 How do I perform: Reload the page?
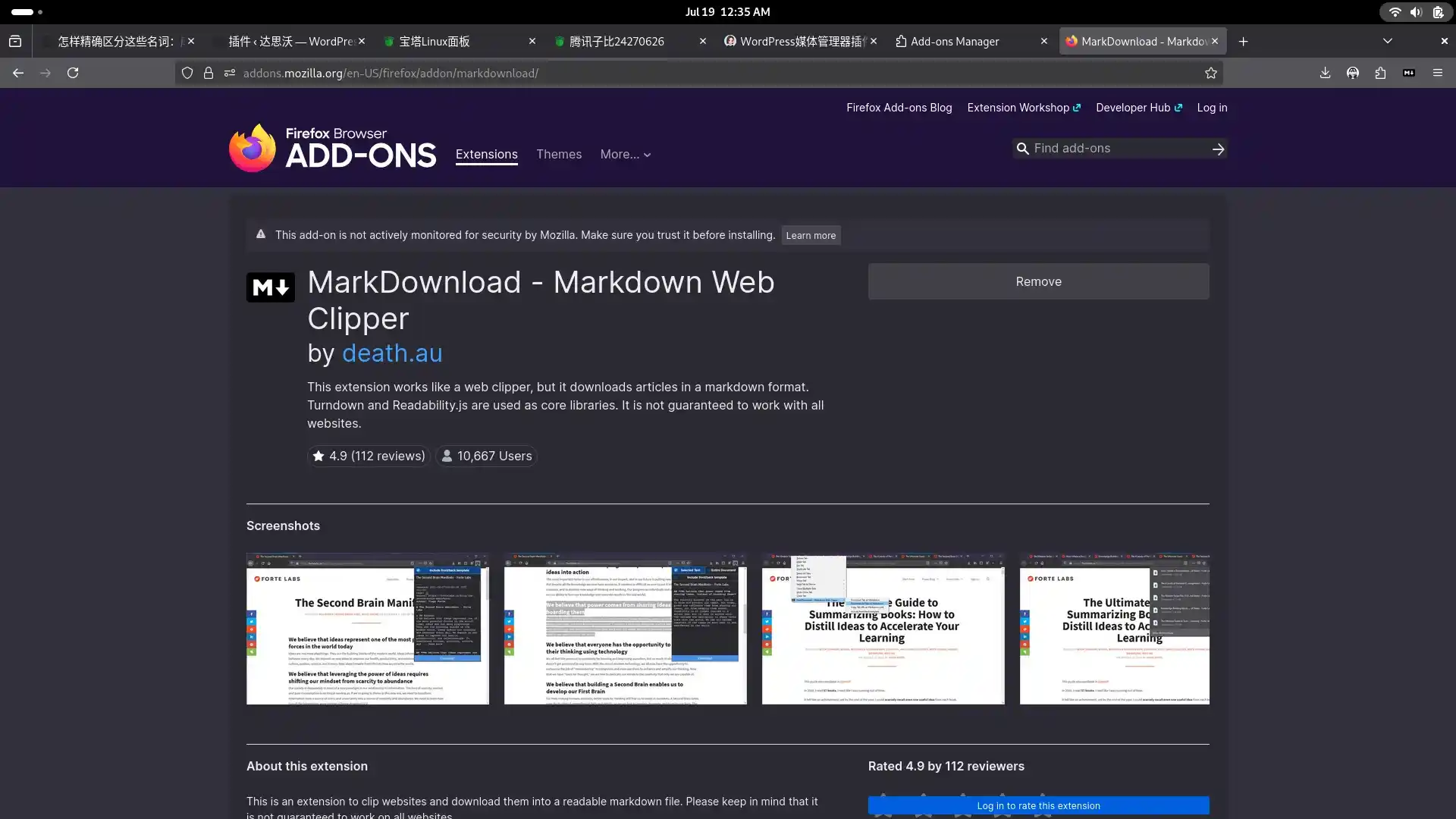[73, 73]
